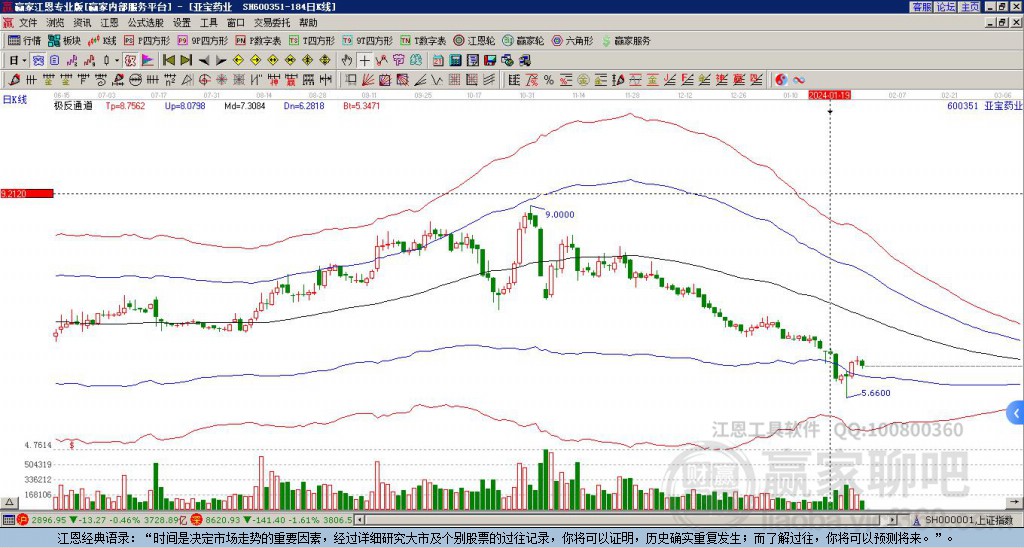1024x548 pixels.
Task: Select the zigzag wave line icon
Action: click(436, 80)
